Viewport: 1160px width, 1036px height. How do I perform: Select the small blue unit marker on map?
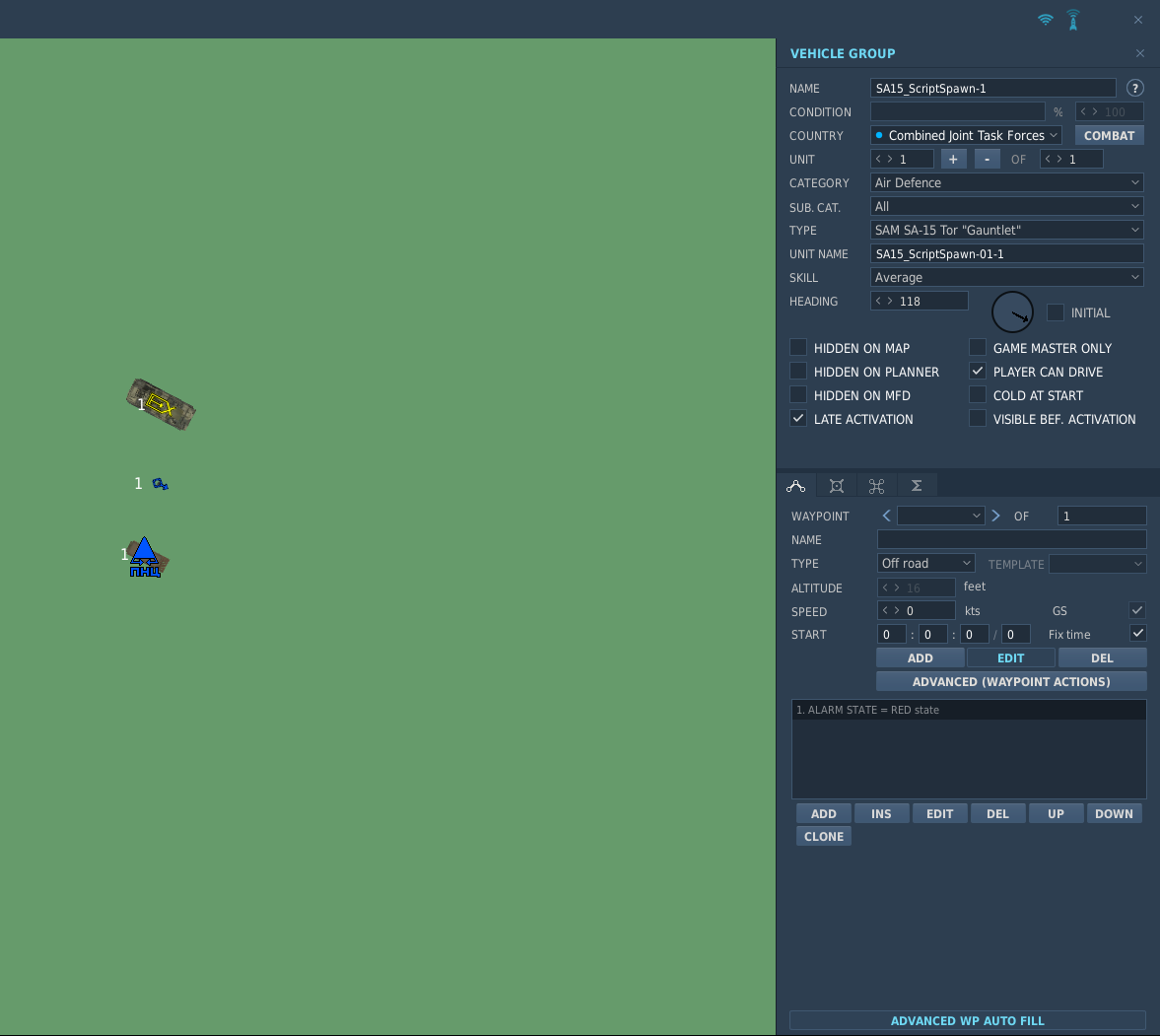pos(160,484)
